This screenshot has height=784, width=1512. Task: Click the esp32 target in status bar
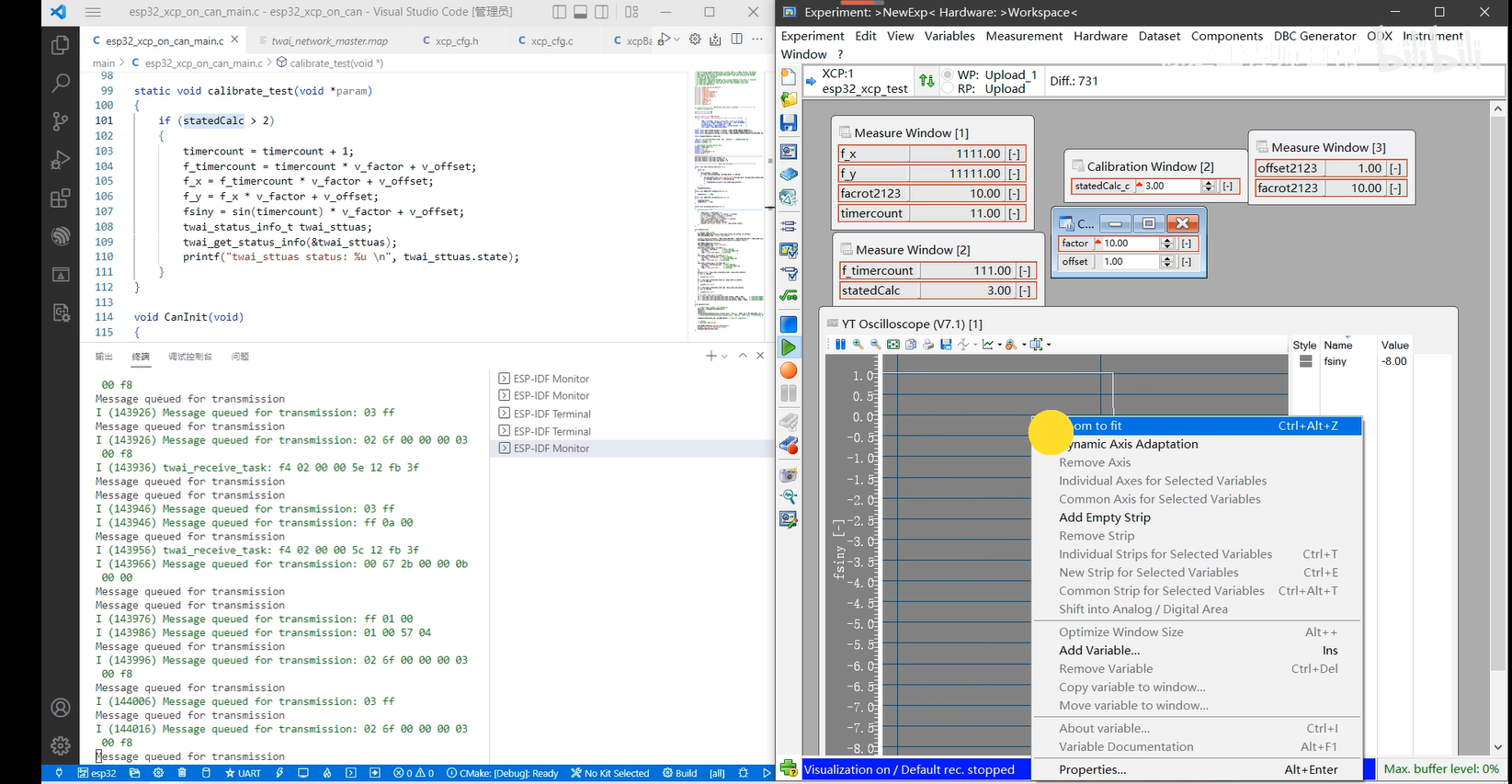click(97, 773)
